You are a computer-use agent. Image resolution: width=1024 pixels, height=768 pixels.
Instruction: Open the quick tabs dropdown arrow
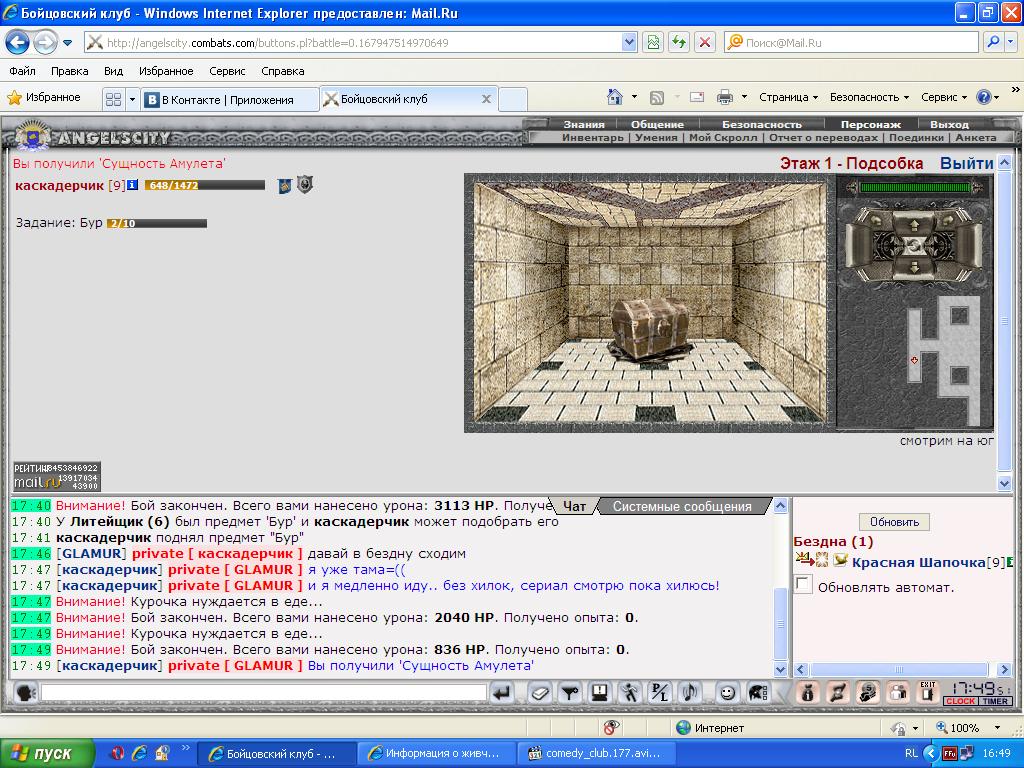(132, 99)
